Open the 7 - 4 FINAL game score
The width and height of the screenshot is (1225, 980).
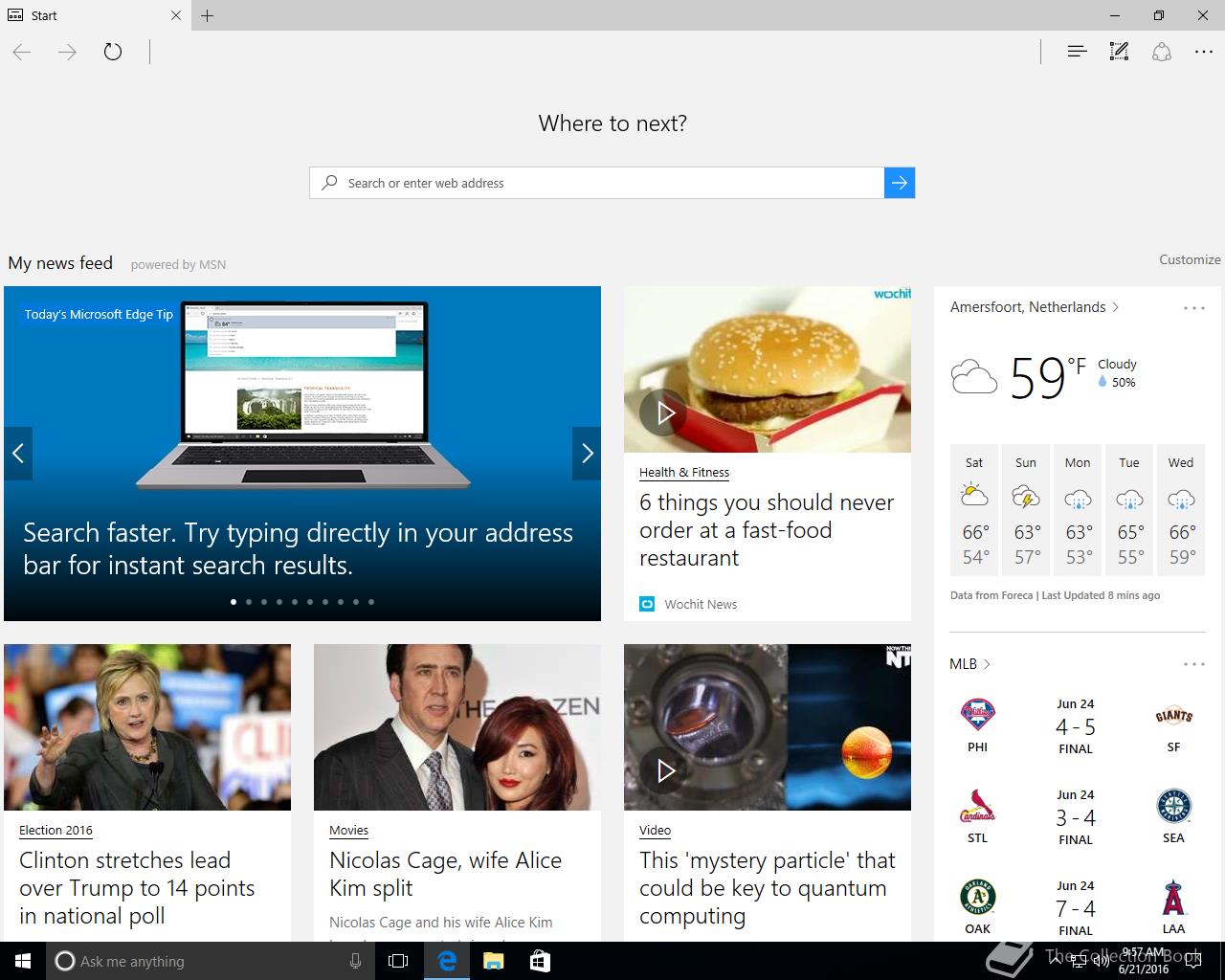coord(1076,909)
